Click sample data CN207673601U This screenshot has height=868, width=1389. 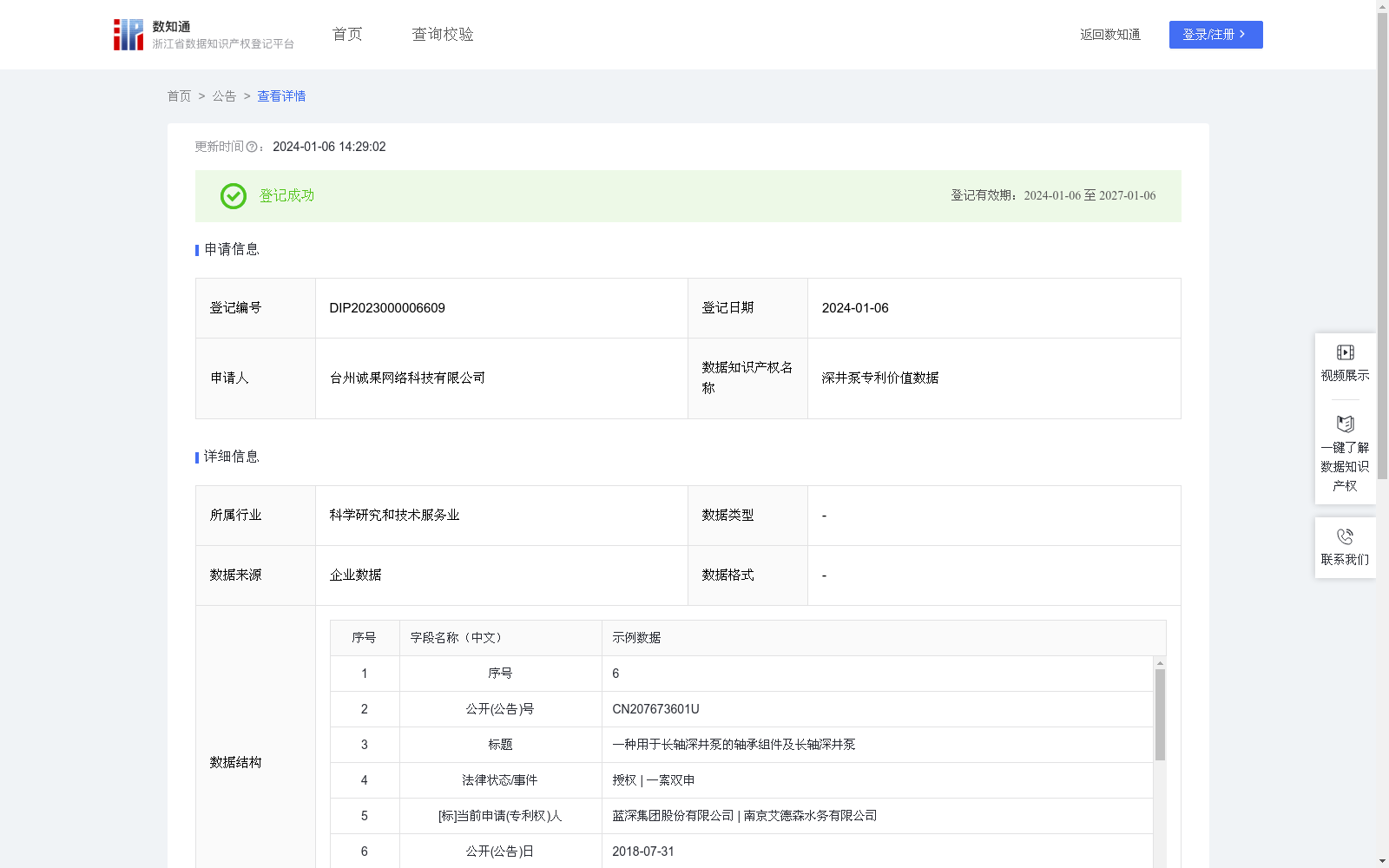coord(655,709)
